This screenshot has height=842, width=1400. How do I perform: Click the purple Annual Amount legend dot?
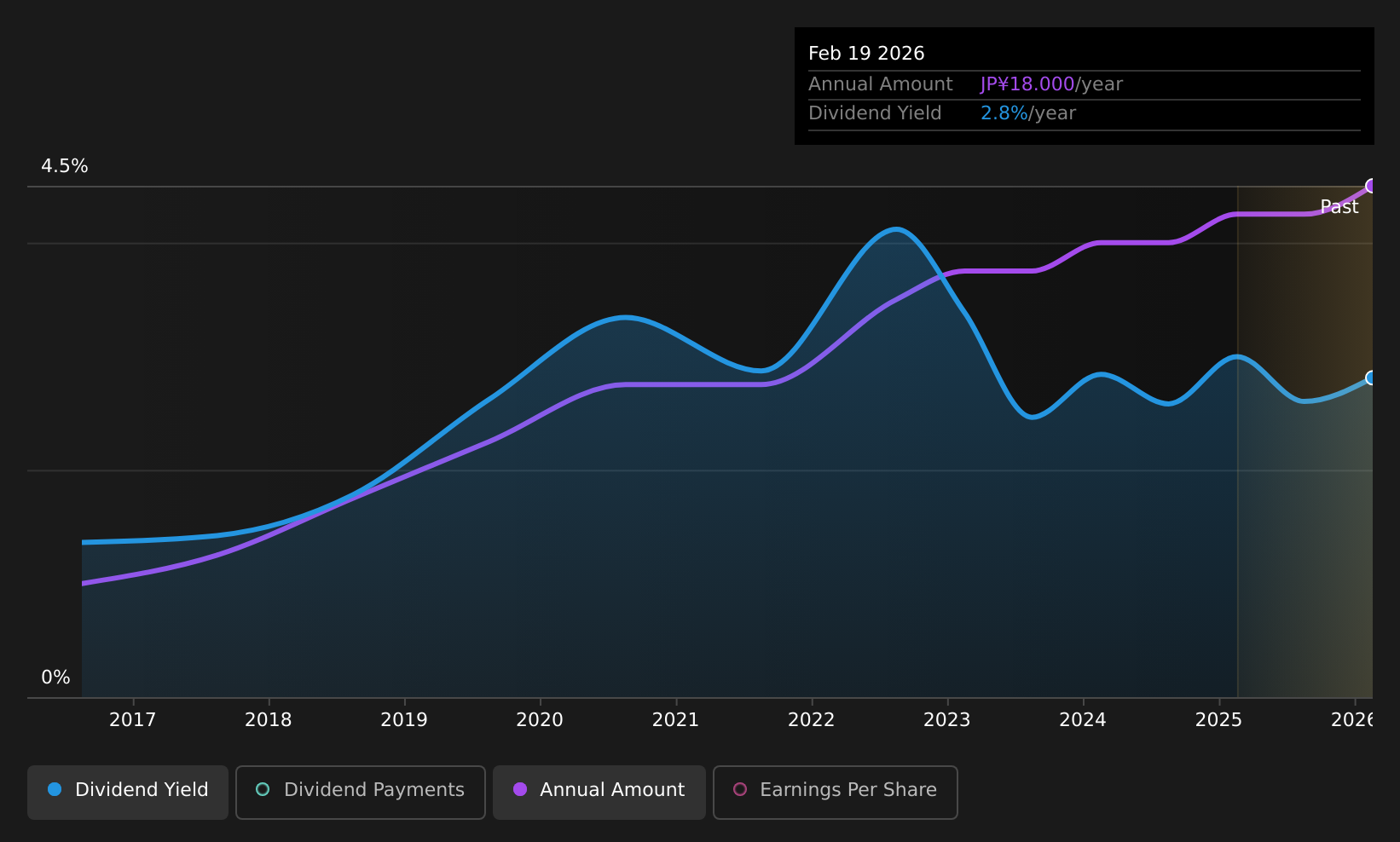pyautogui.click(x=519, y=789)
